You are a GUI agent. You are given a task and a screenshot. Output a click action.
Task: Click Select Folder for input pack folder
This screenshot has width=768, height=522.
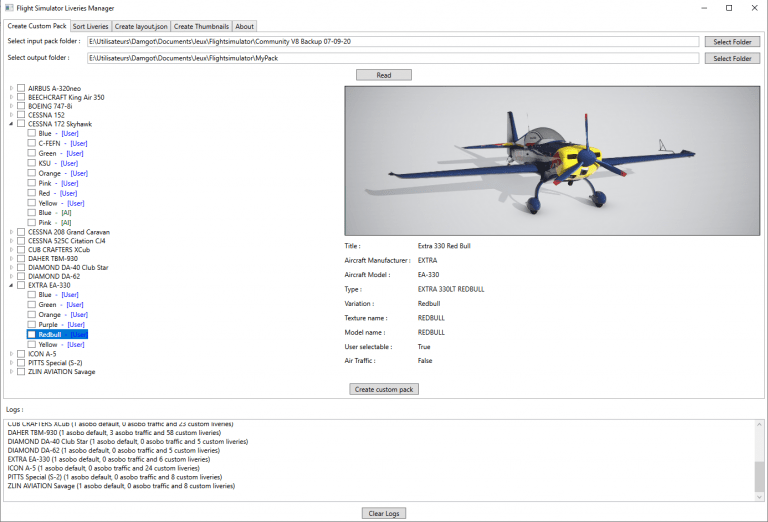tap(732, 42)
